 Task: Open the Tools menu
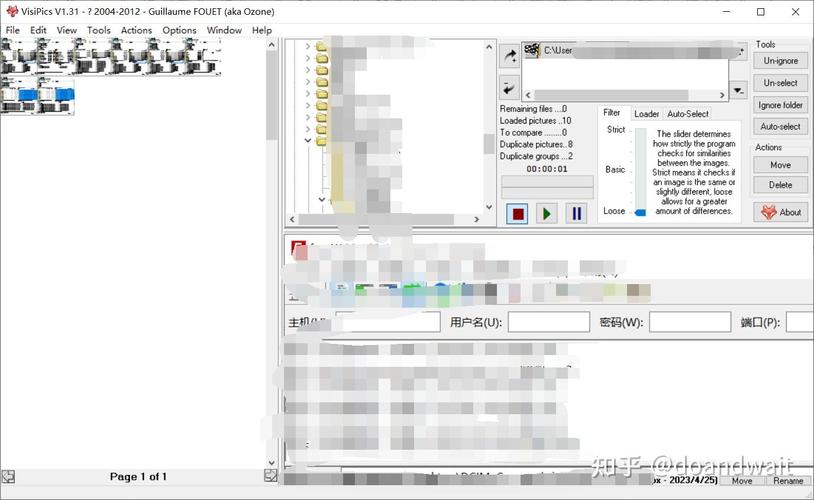click(x=99, y=30)
